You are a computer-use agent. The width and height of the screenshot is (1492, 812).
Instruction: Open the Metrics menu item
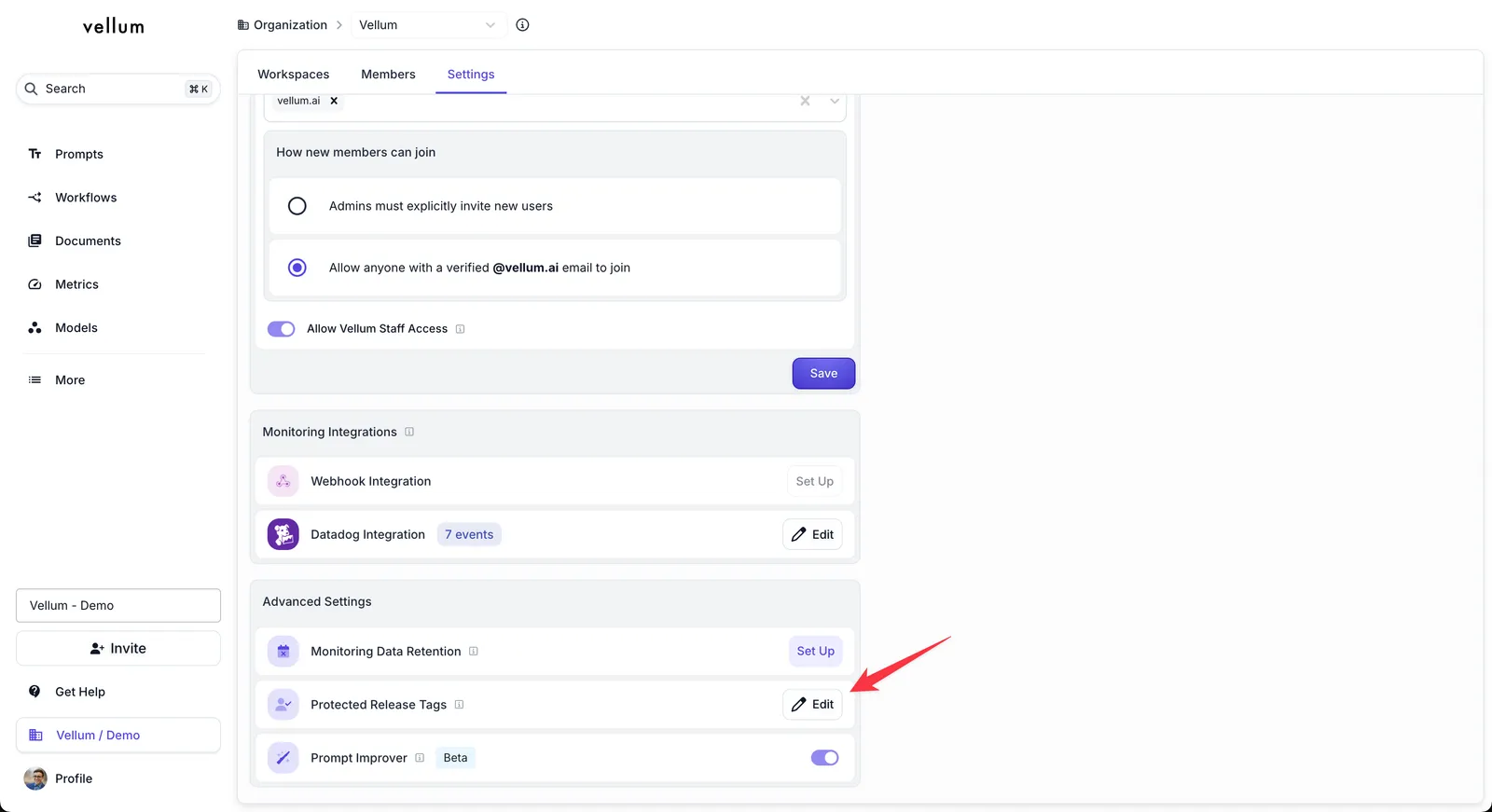click(118, 284)
